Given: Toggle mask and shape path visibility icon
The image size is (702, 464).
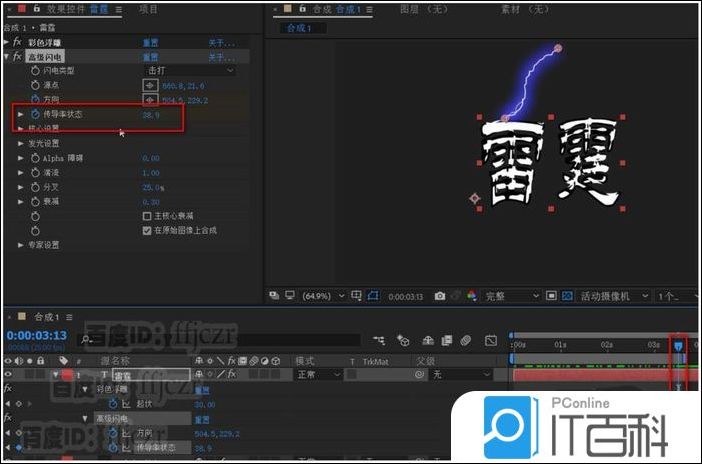Looking at the screenshot, I should (373, 296).
